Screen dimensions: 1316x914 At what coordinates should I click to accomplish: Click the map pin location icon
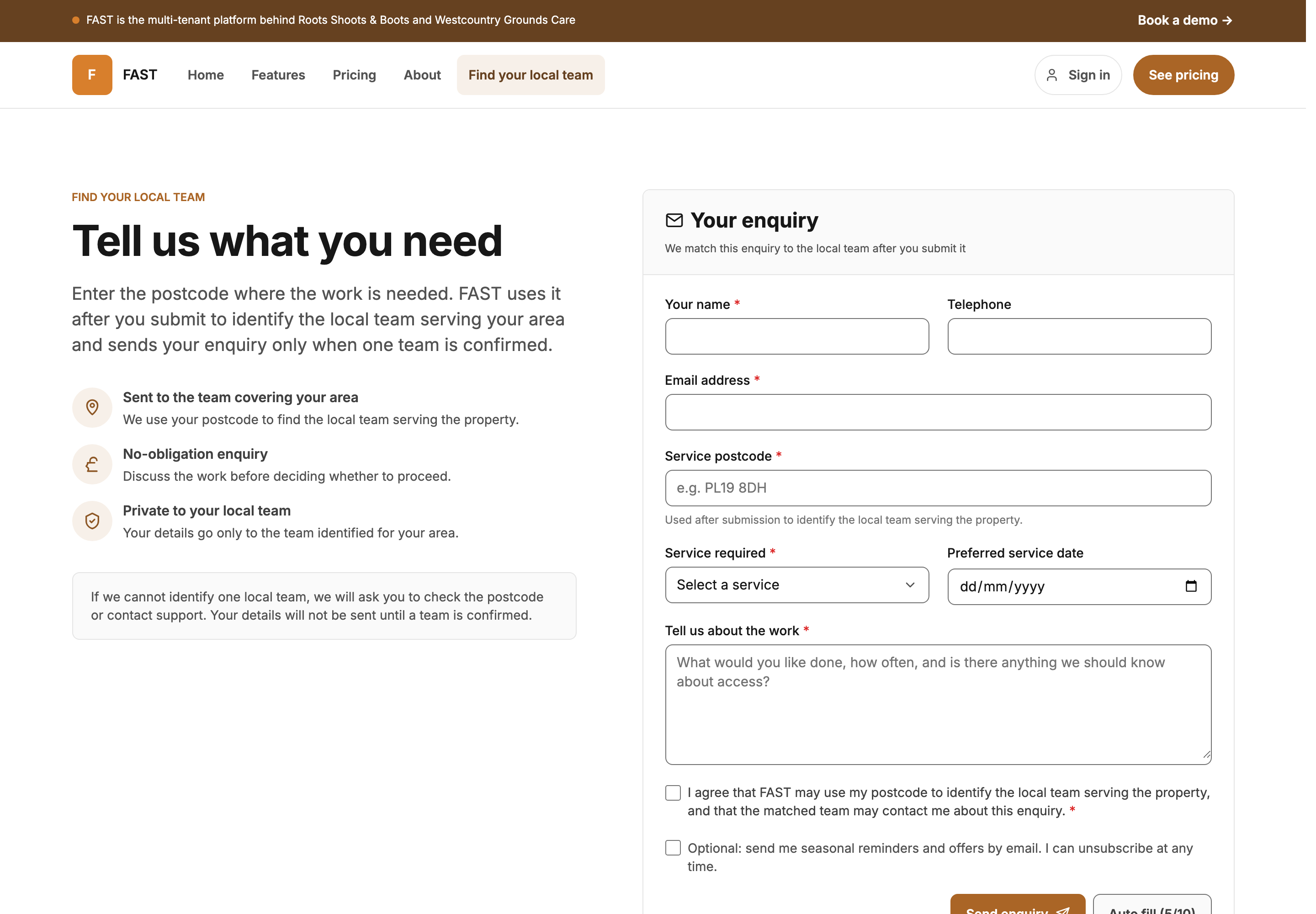click(92, 407)
